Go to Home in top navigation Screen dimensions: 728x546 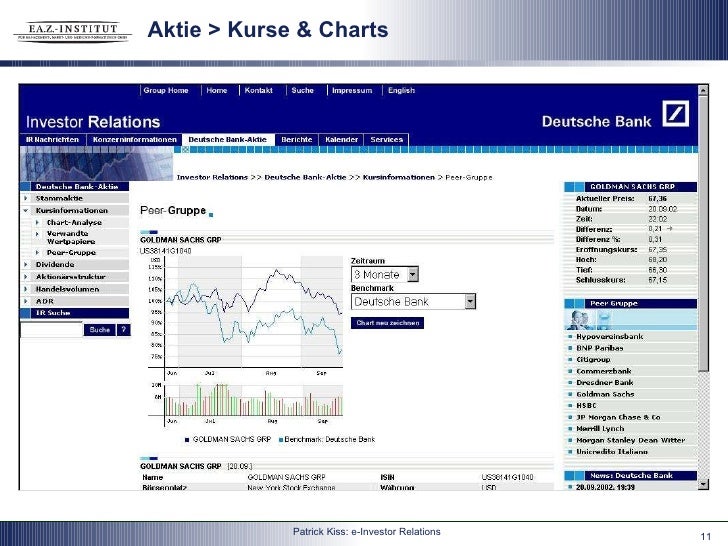217,91
